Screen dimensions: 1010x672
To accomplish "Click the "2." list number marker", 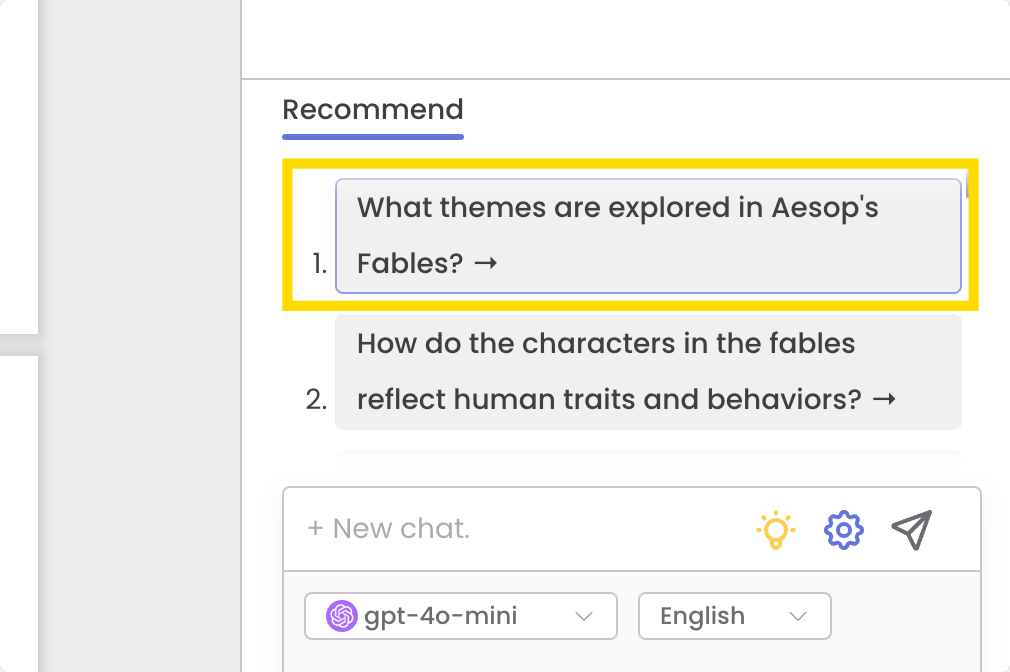I will tap(316, 399).
